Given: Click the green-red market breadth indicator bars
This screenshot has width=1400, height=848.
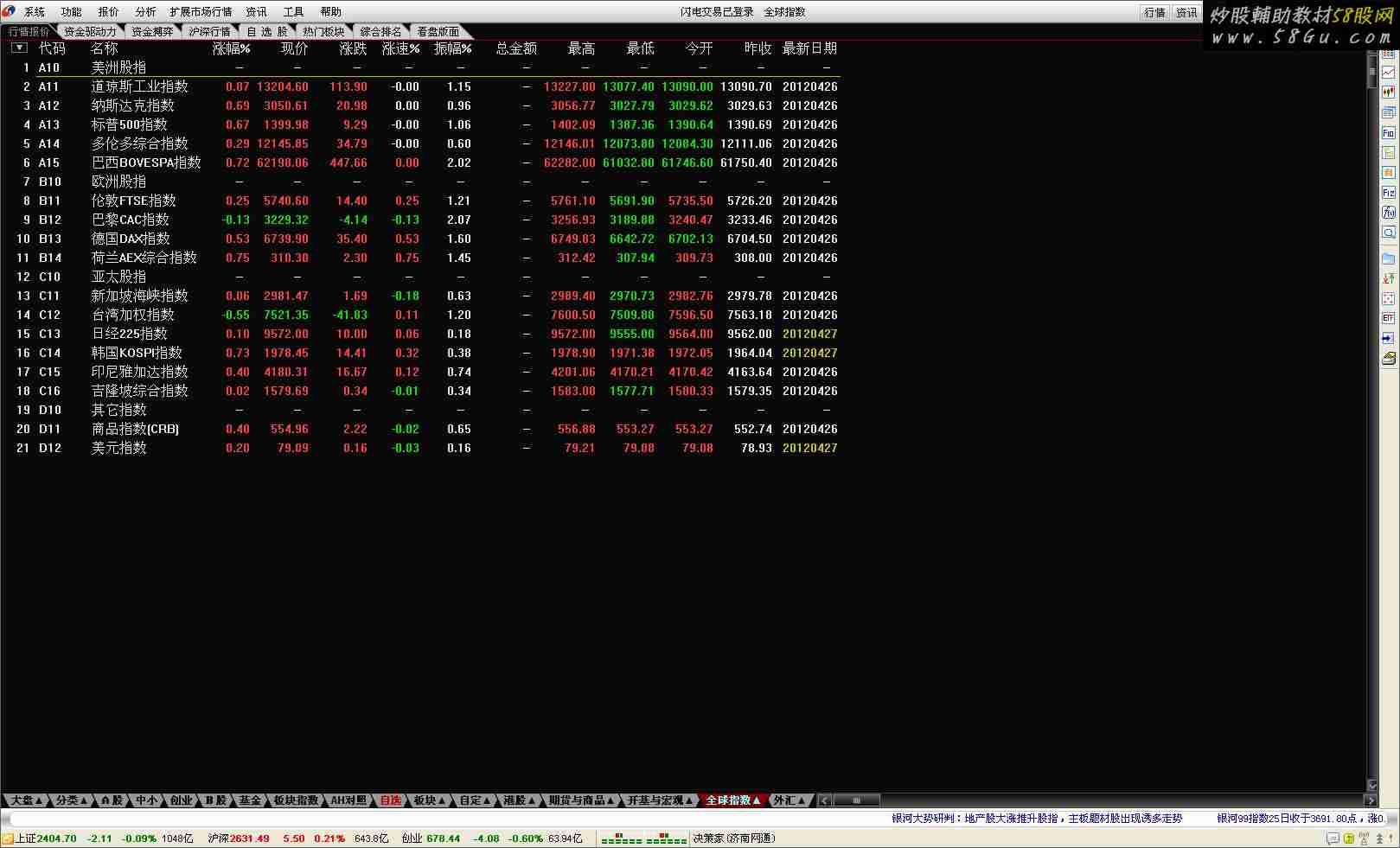Looking at the screenshot, I should pos(644,838).
